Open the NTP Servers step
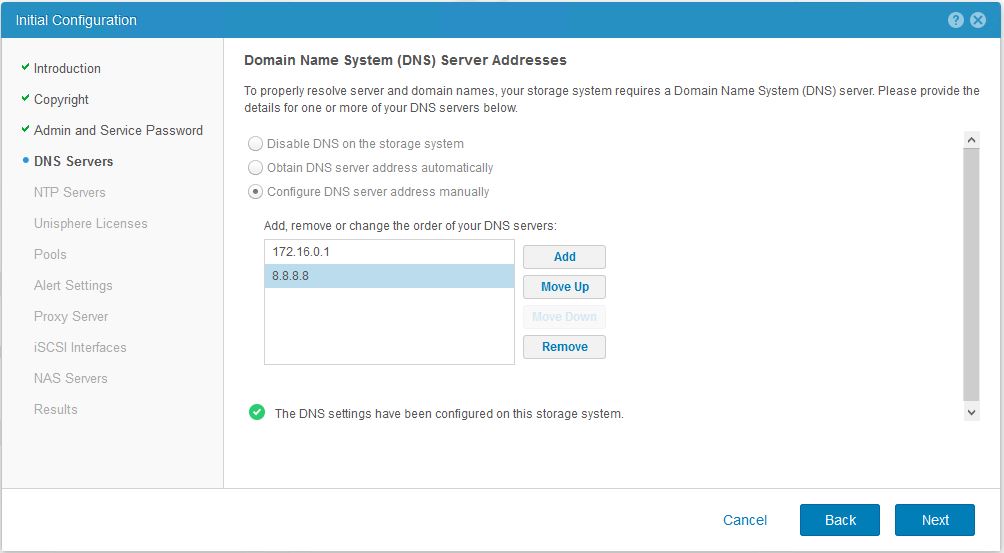1004x553 pixels. tap(70, 192)
